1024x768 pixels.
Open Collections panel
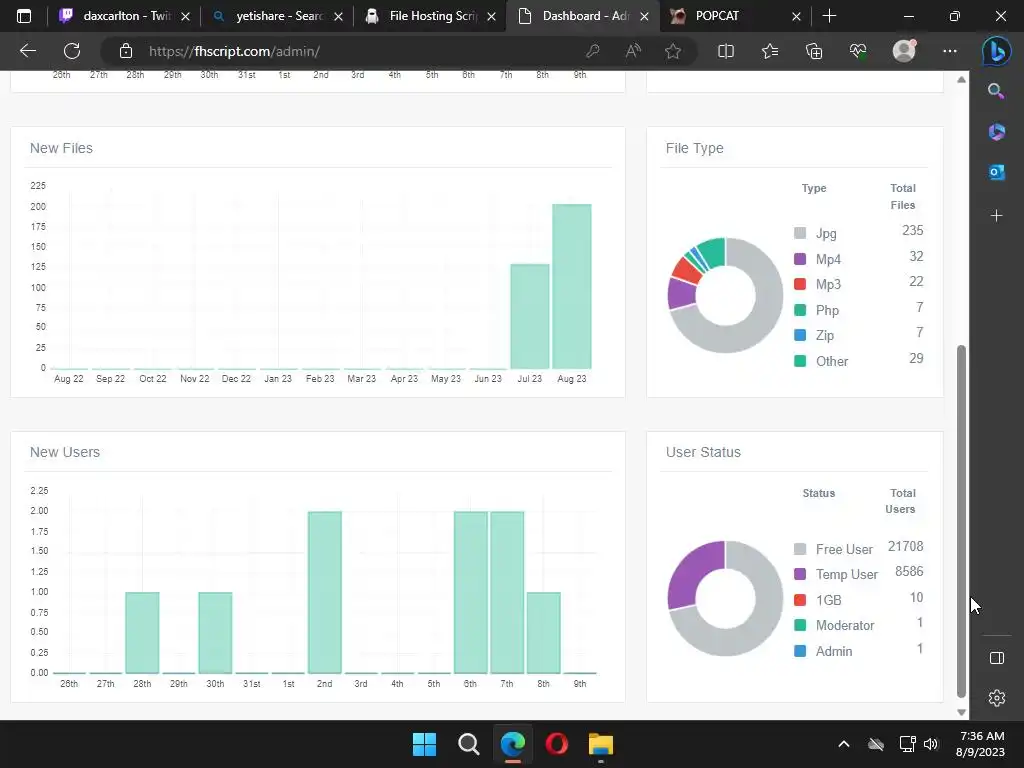coord(814,51)
